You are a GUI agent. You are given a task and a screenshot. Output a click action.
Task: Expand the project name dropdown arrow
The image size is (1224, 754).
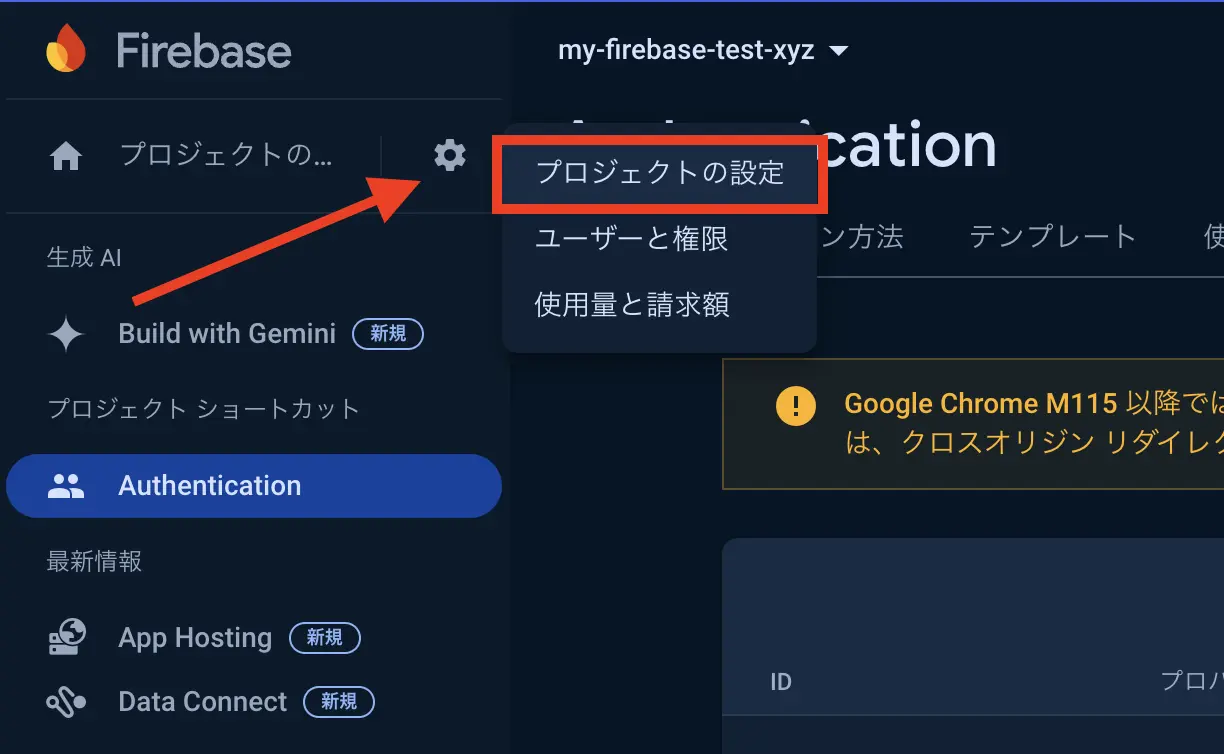coord(838,50)
